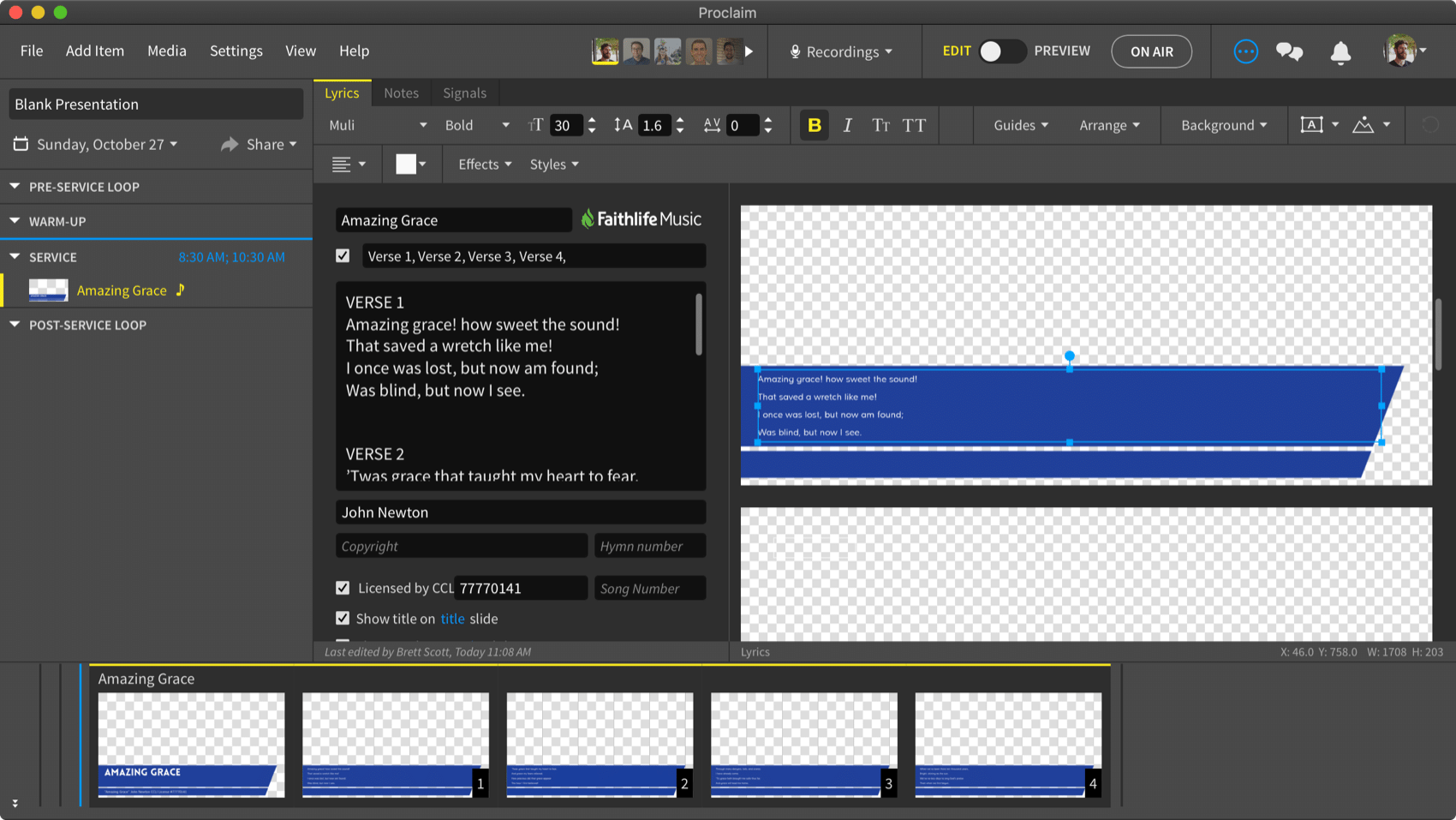
Task: Open the user profile avatar menu
Action: click(x=1405, y=51)
